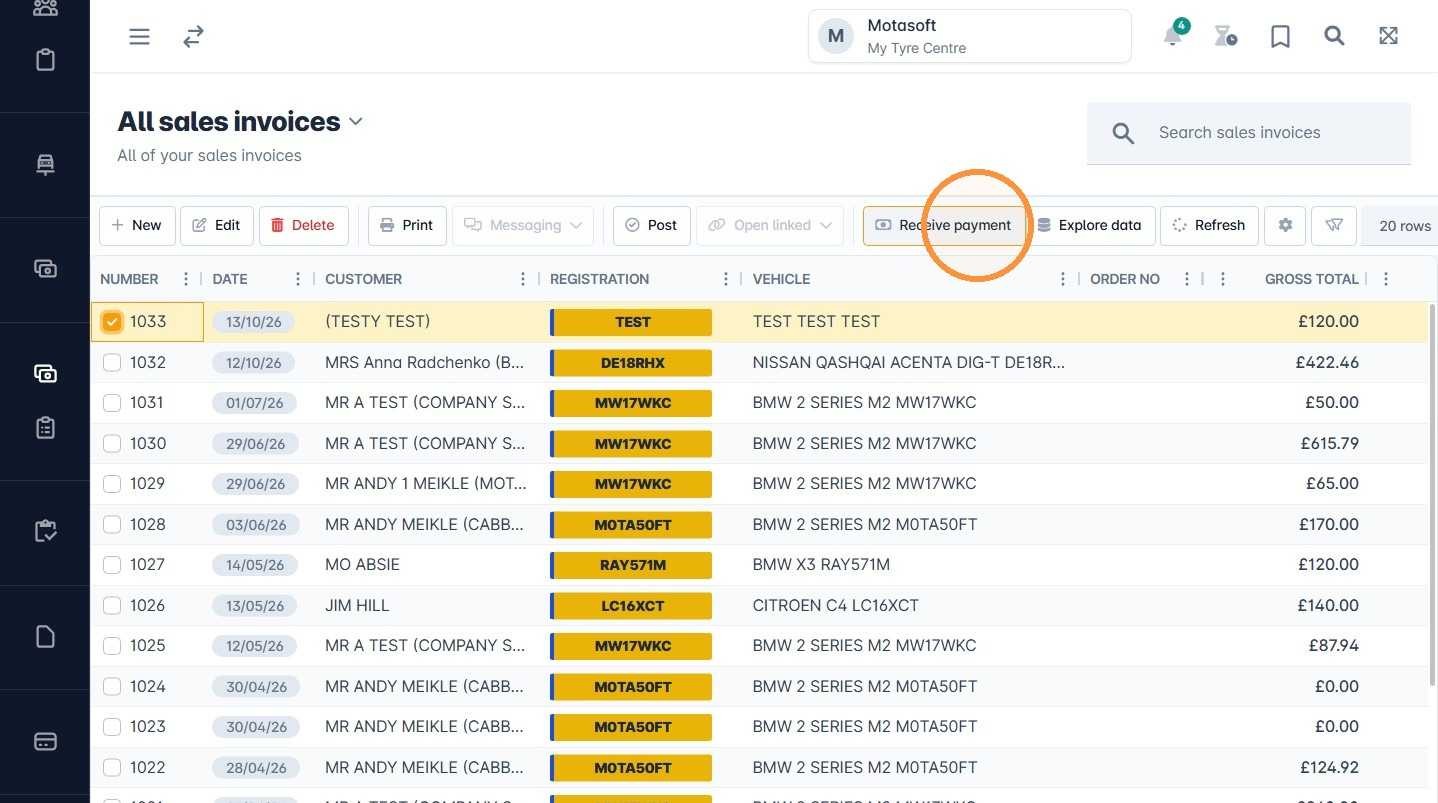Tick the invoice 1028 checkbox

click(x=112, y=524)
